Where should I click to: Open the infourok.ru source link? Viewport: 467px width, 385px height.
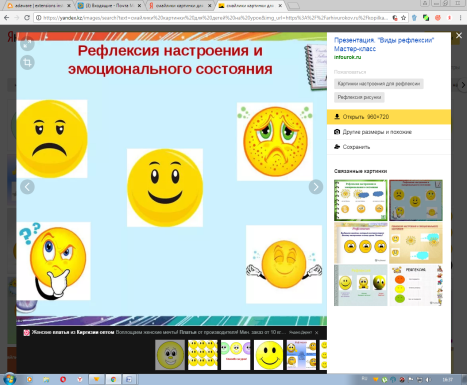(x=347, y=57)
